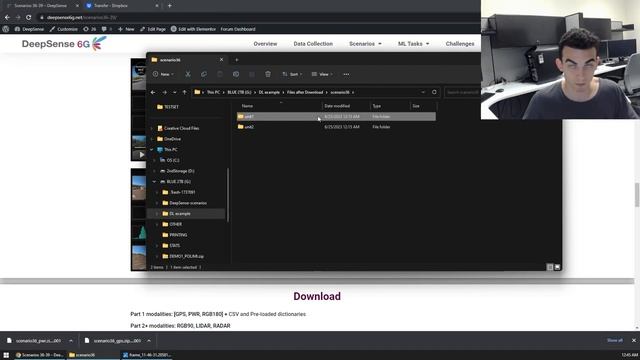Click Explorer's Refresh address button
The image size is (640, 360).
pos(434,92)
